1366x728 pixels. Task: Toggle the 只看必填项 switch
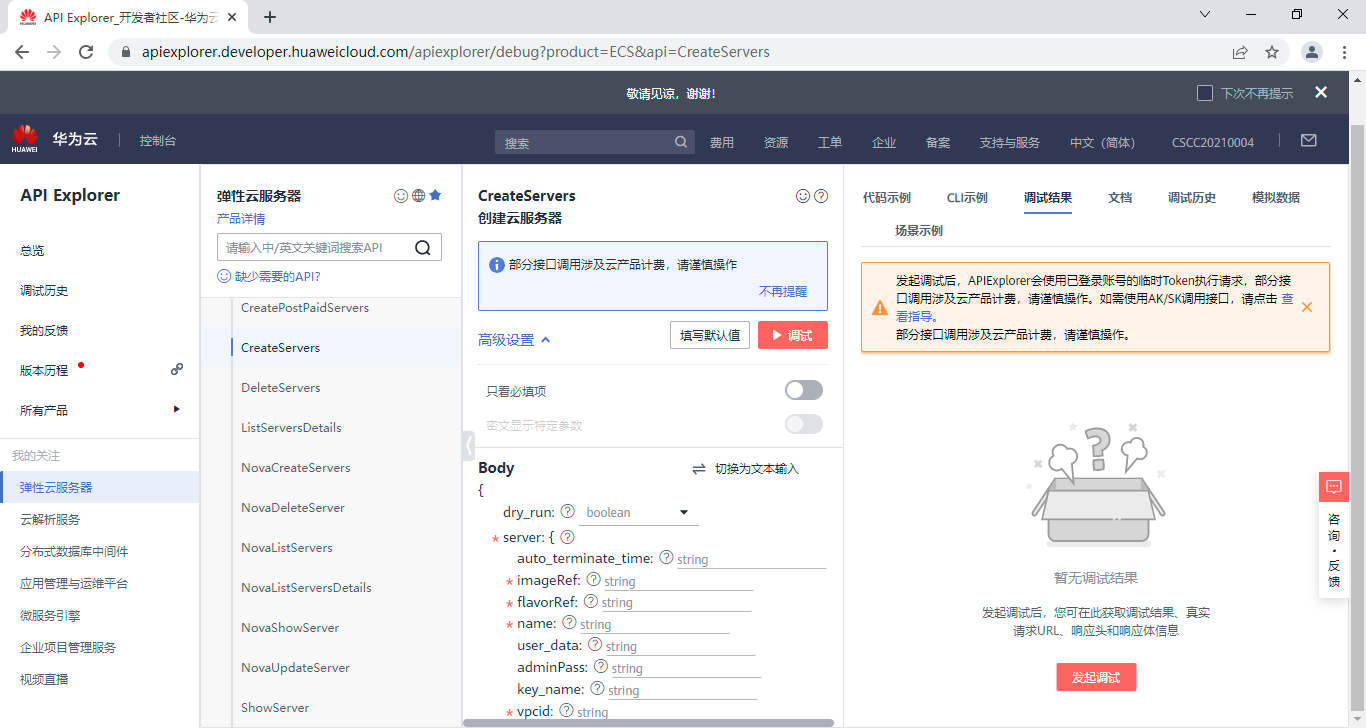804,390
